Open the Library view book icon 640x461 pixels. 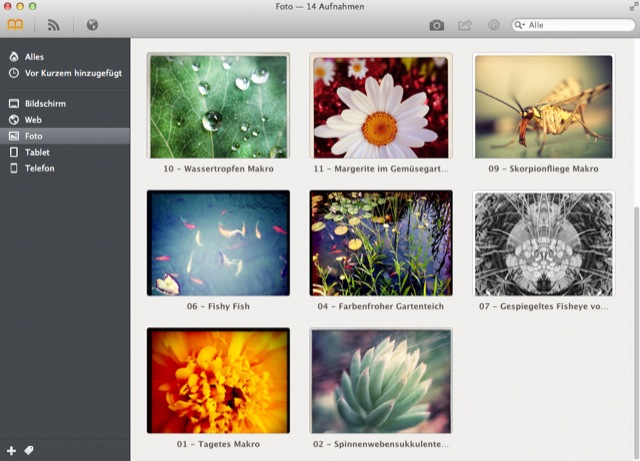(x=16, y=25)
